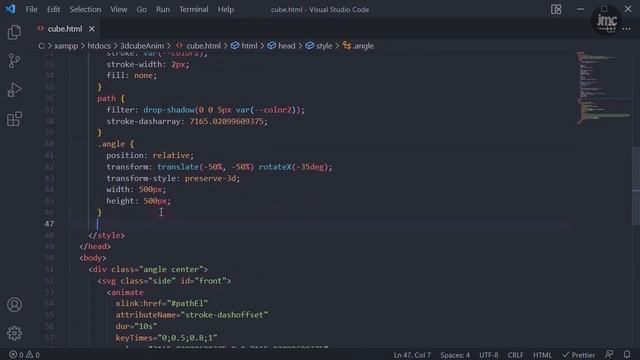This screenshot has width=640, height=360.
Task: Show errors count in status bar
Action: click(x=17, y=355)
